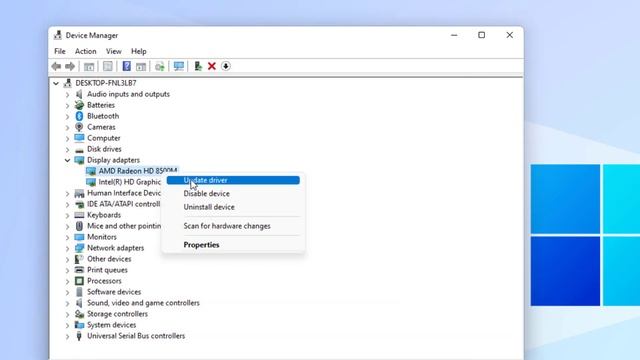Image resolution: width=640 pixels, height=360 pixels.
Task: Open the Help menu
Action: 138,51
